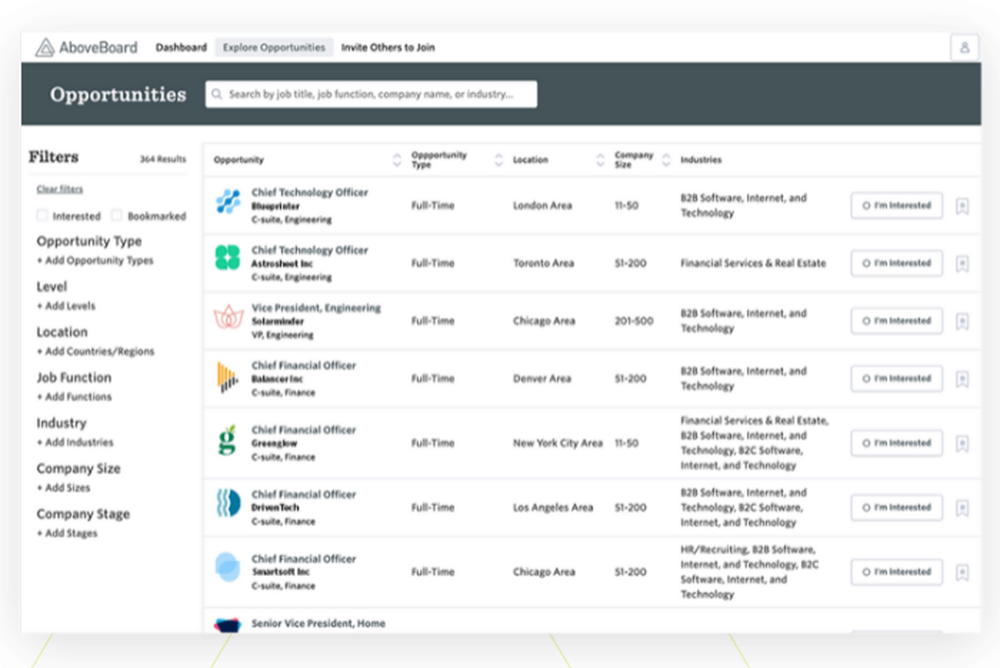Expand Add Industries filter
This screenshot has height=668, width=1000.
click(75, 442)
